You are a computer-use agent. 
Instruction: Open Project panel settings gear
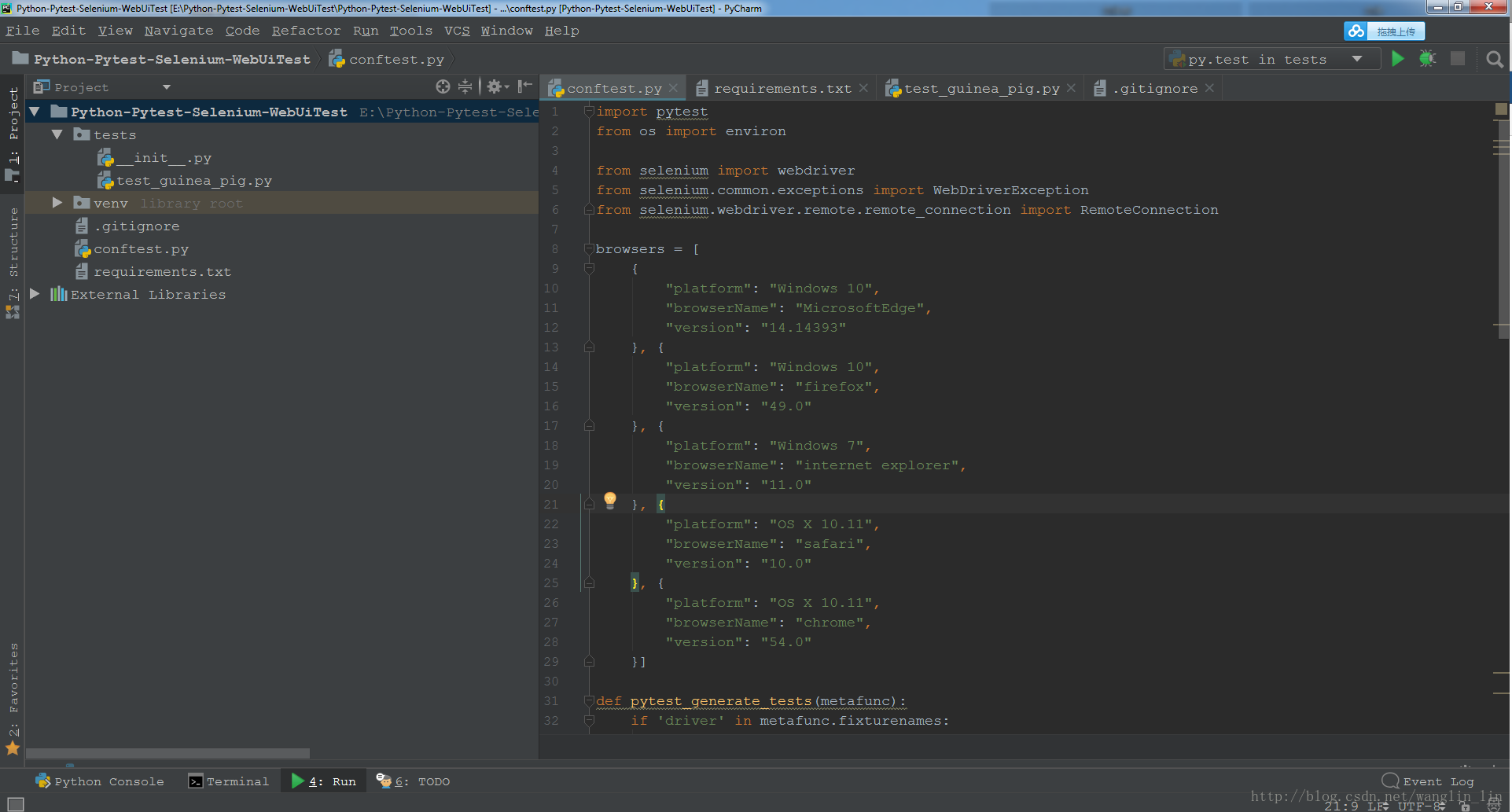click(x=495, y=86)
